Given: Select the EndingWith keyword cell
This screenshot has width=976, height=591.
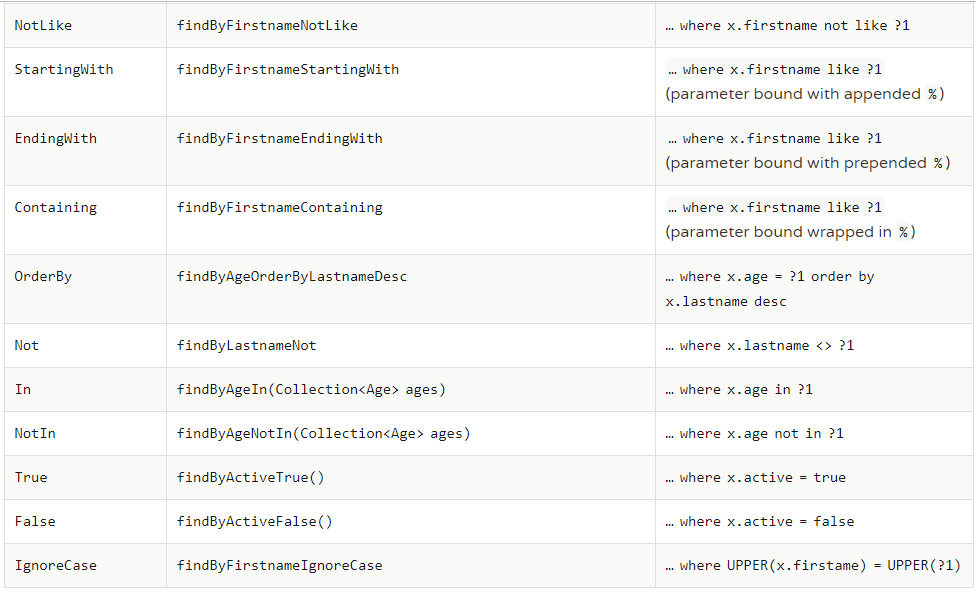Looking at the screenshot, I should [85, 151].
